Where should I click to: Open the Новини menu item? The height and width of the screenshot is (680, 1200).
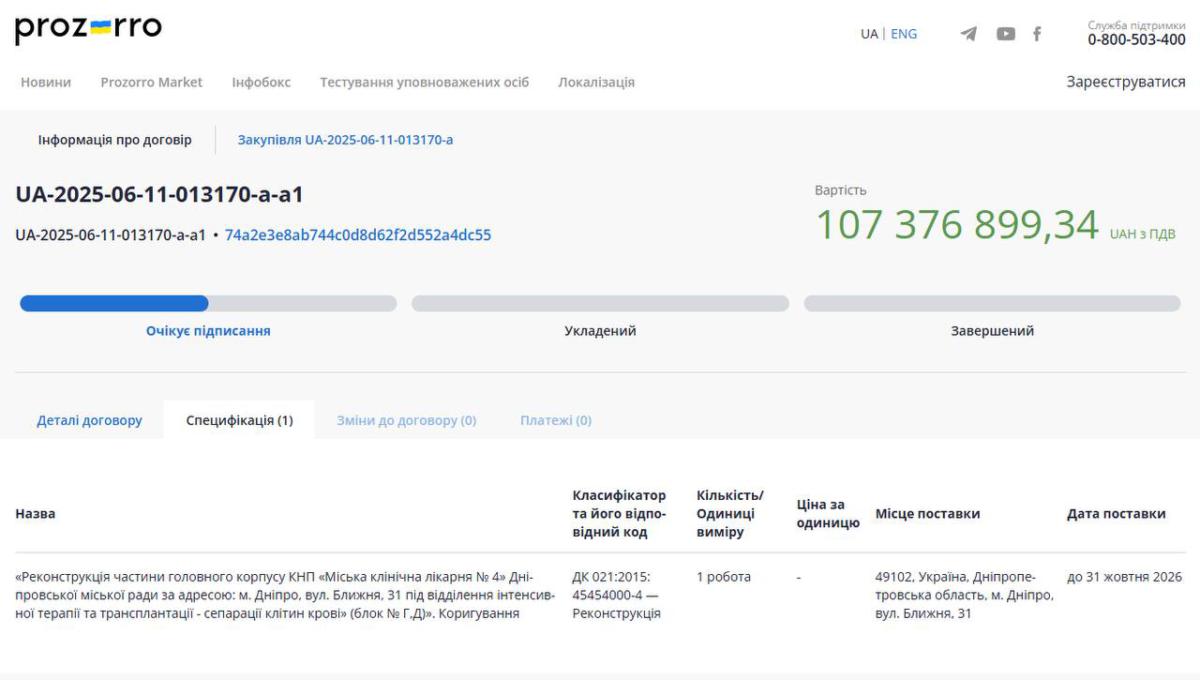(x=46, y=82)
